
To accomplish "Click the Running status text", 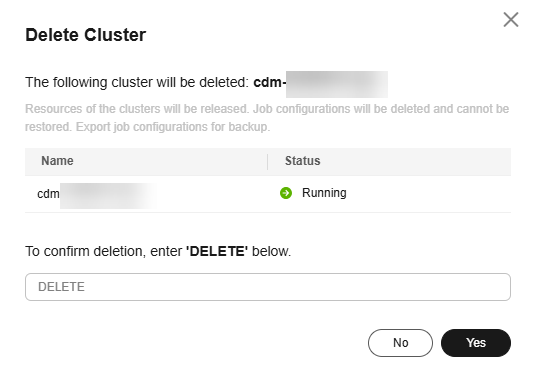I will click(324, 193).
